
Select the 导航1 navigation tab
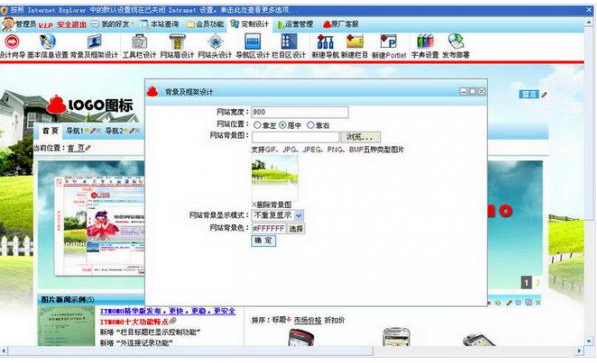75,131
